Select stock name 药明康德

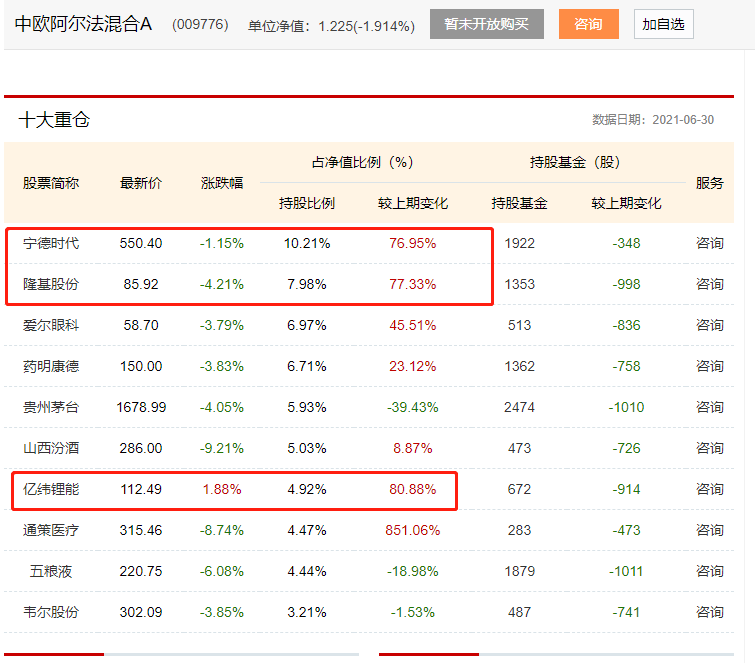51,366
